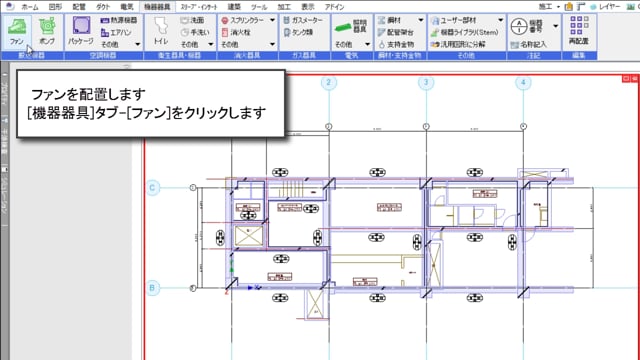The image size is (640, 360).
Task: Open 機器ライブラリ(Stem)
Action: tap(465, 32)
